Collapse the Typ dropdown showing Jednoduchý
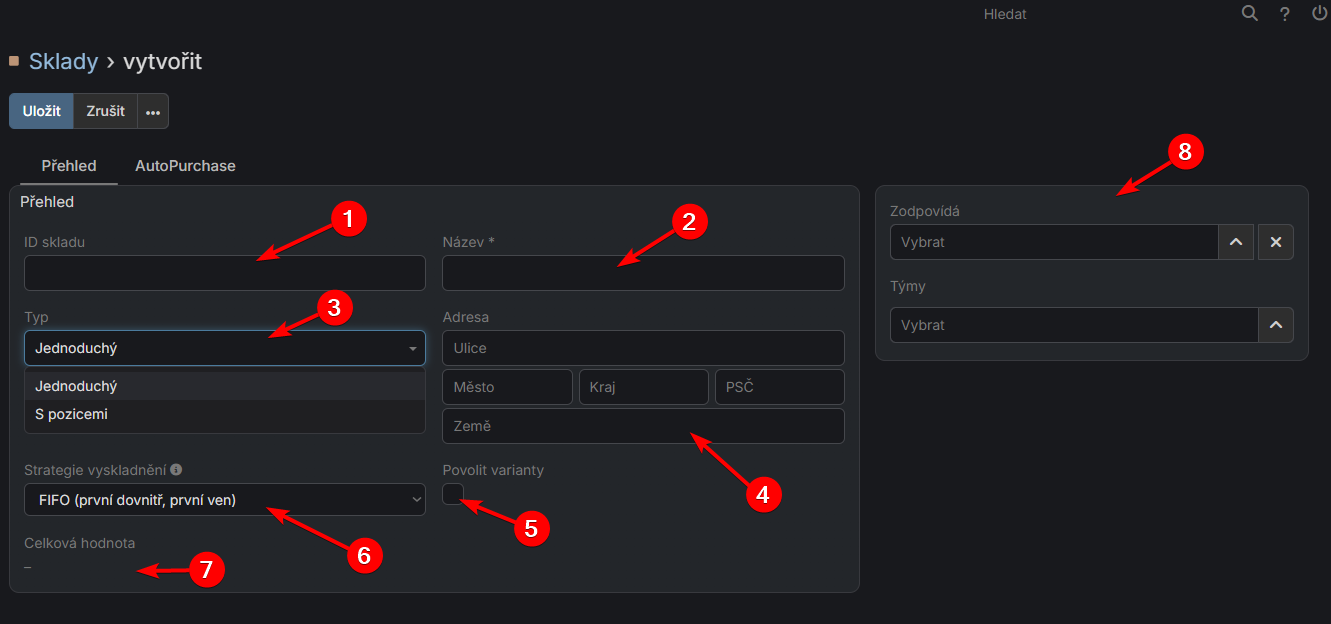Viewport: 1331px width, 624px height. coord(224,349)
